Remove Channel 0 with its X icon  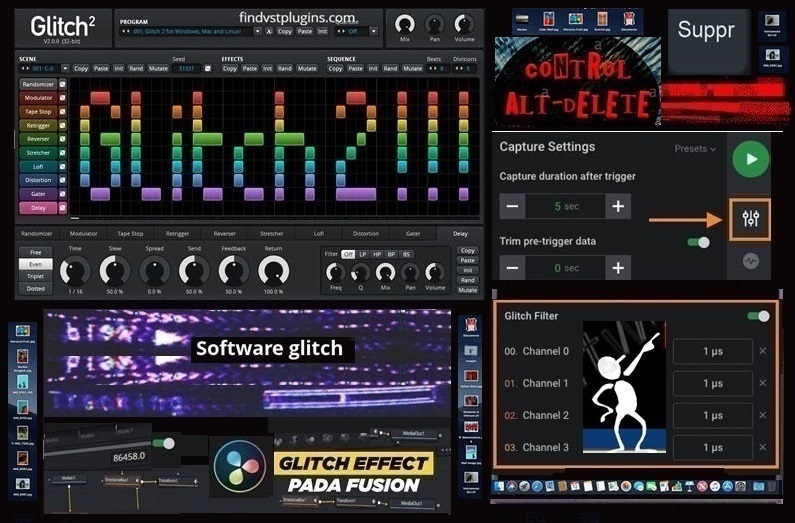[763, 351]
